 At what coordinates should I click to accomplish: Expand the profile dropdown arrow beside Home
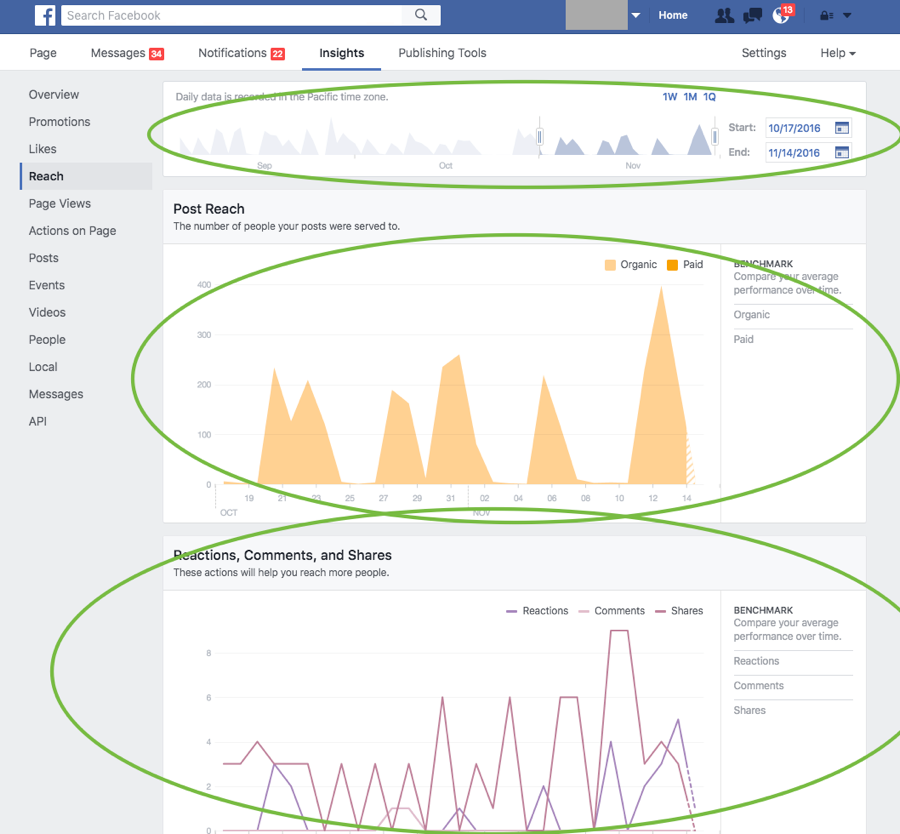(636, 16)
